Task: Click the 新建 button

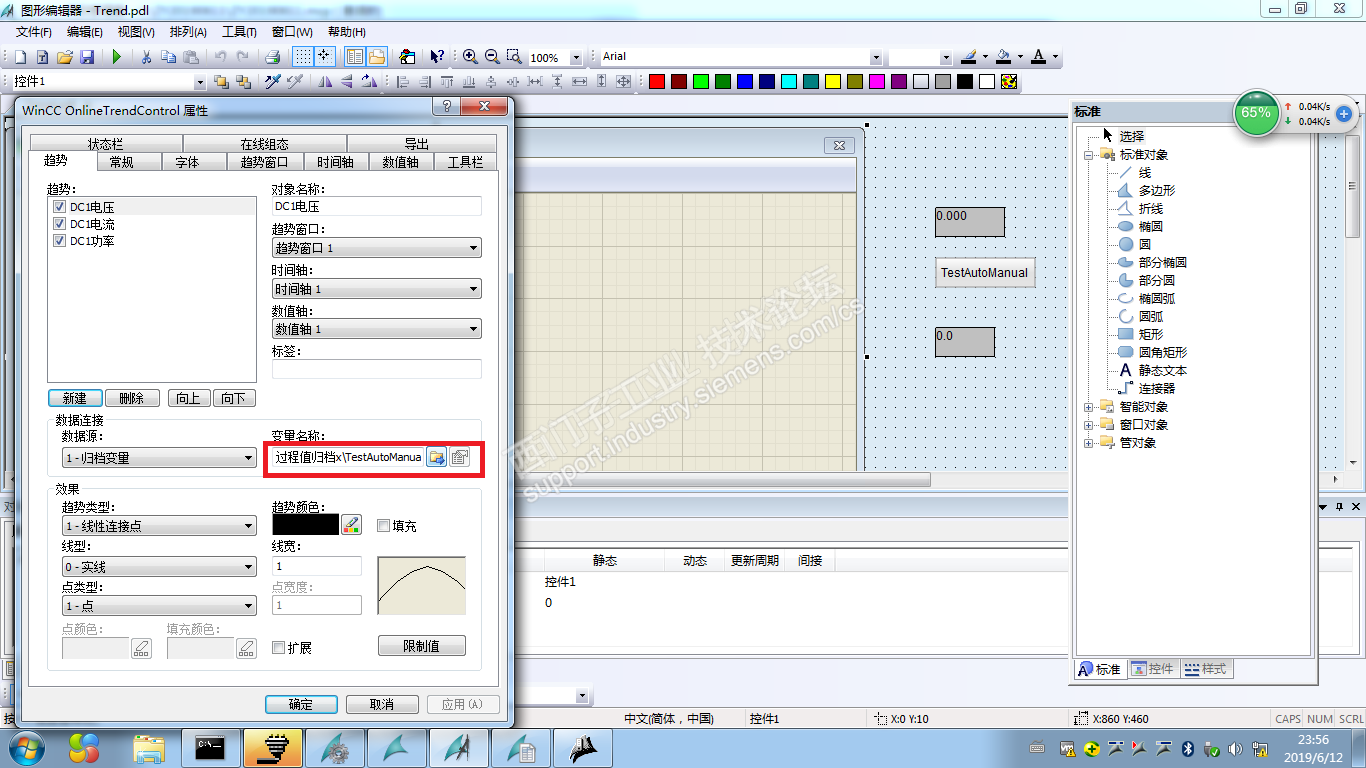Action: [75, 398]
